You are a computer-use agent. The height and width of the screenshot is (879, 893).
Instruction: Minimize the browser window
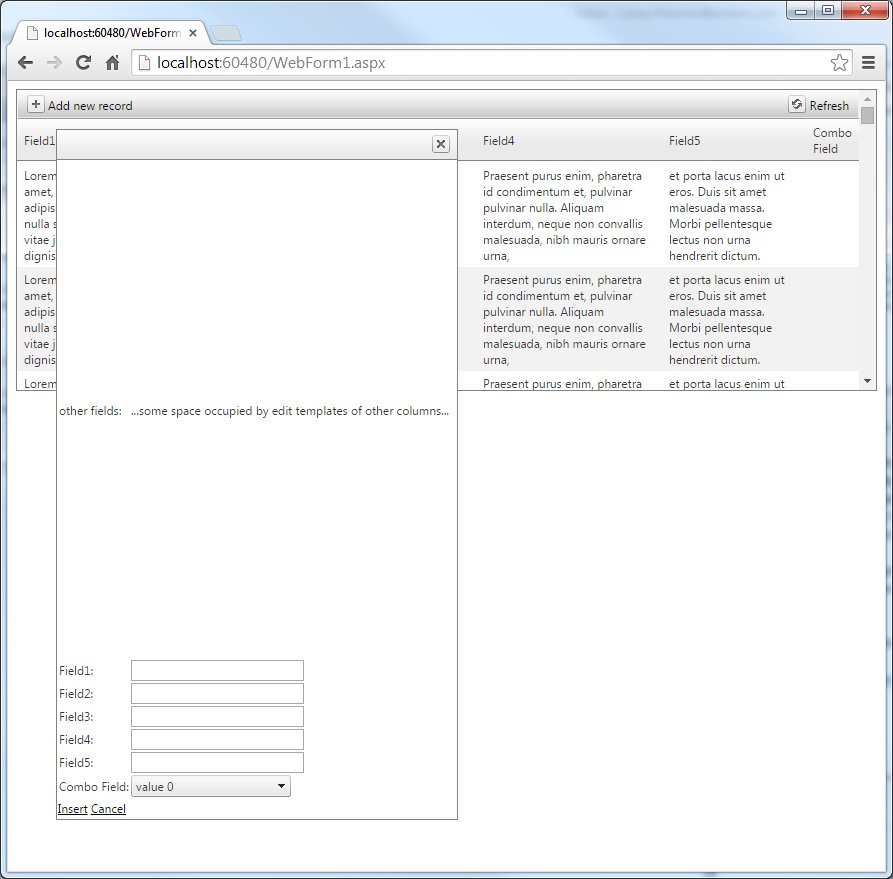point(801,11)
